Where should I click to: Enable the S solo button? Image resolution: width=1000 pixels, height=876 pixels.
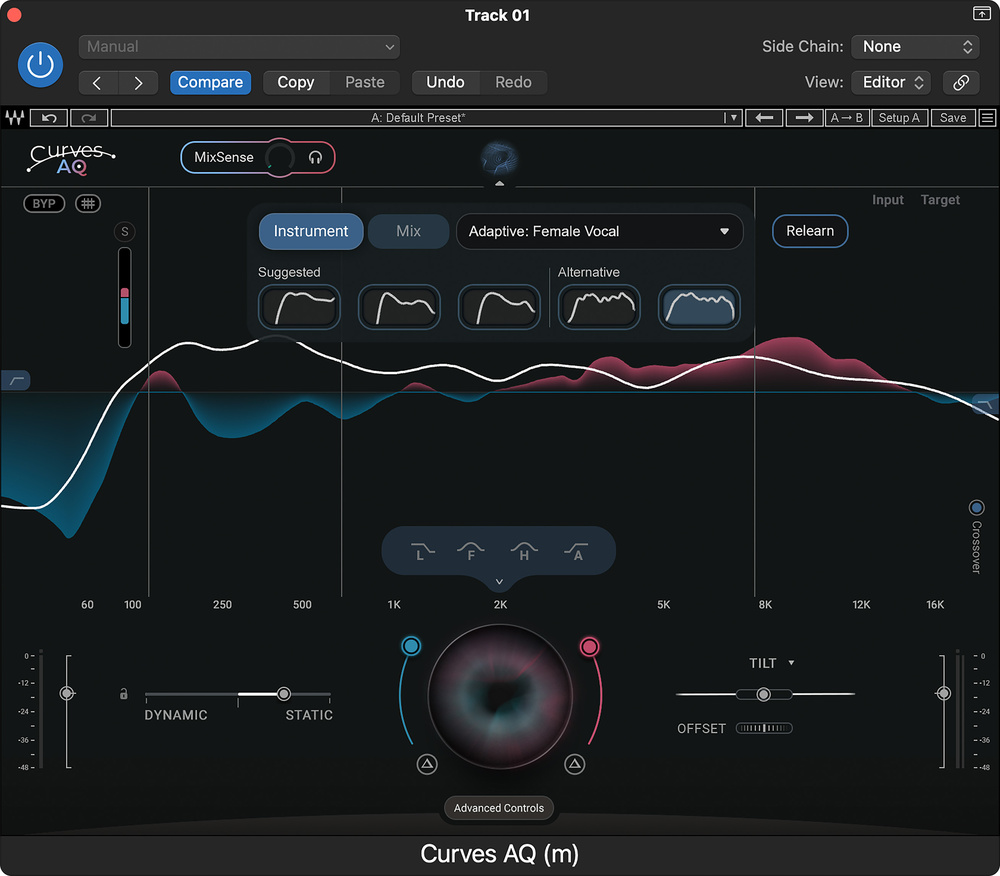tap(125, 232)
